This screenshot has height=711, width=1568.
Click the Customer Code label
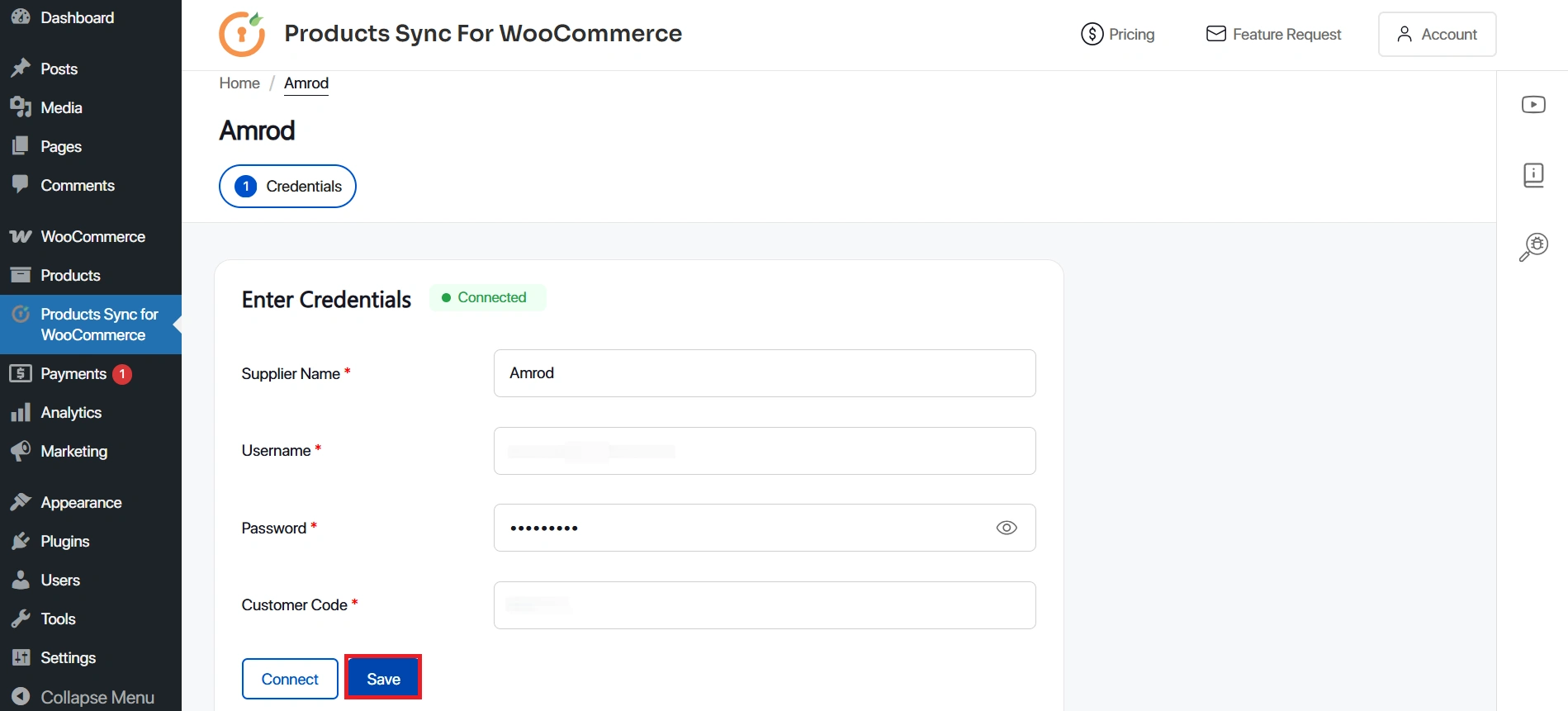pos(294,605)
